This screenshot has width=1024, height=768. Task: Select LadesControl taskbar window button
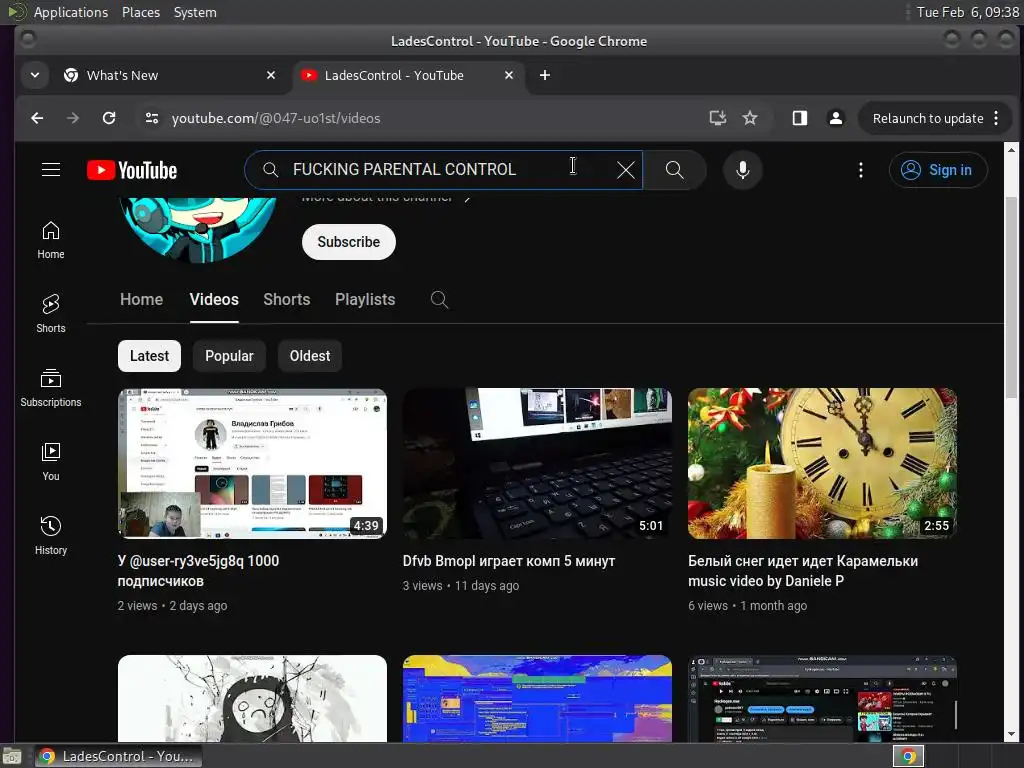coord(118,756)
